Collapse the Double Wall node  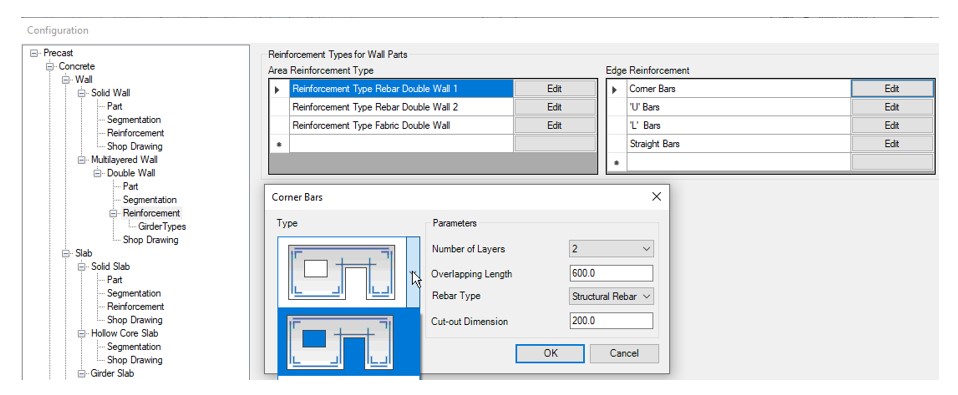tap(98, 173)
